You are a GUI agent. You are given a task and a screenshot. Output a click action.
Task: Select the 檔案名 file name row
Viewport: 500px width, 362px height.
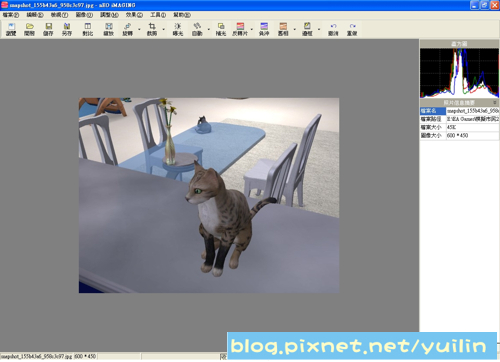[459, 111]
